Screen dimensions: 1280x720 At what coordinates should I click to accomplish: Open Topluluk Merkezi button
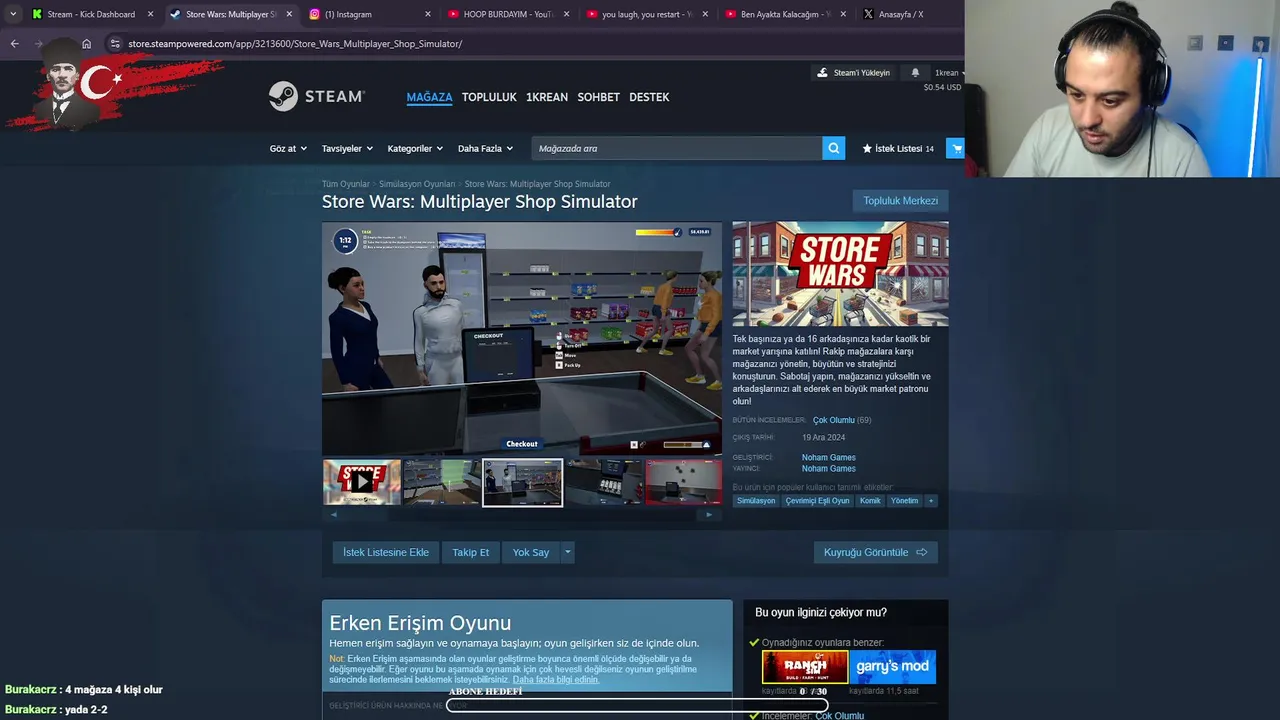900,200
